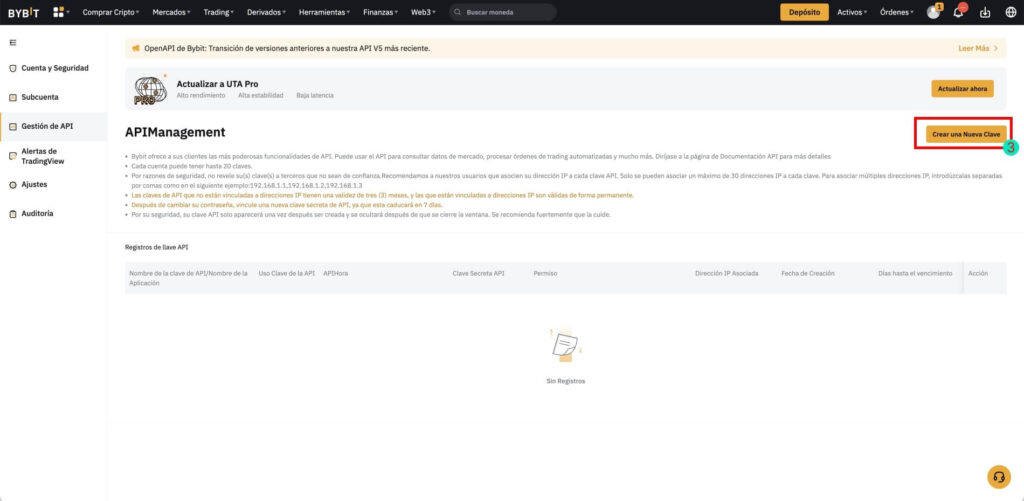This screenshot has height=501, width=1024.
Task: Click the APIManagement heading
Action: pos(175,133)
